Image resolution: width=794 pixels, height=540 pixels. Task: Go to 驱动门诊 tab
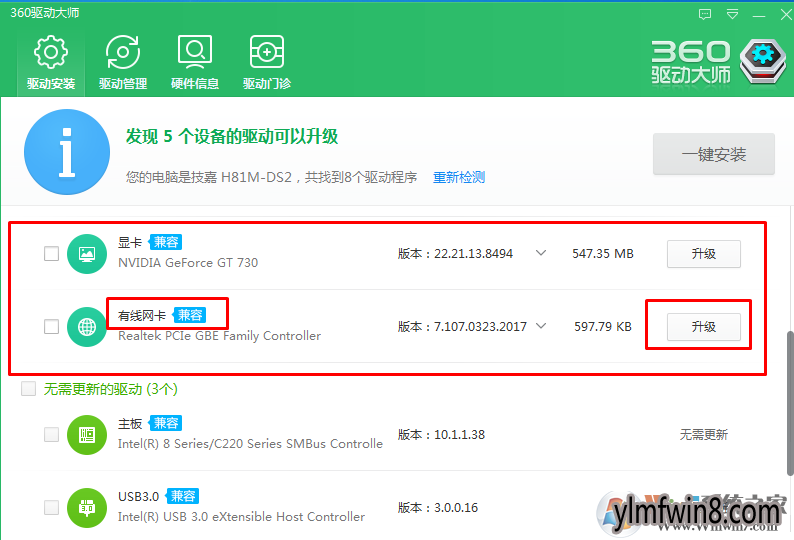tap(267, 63)
